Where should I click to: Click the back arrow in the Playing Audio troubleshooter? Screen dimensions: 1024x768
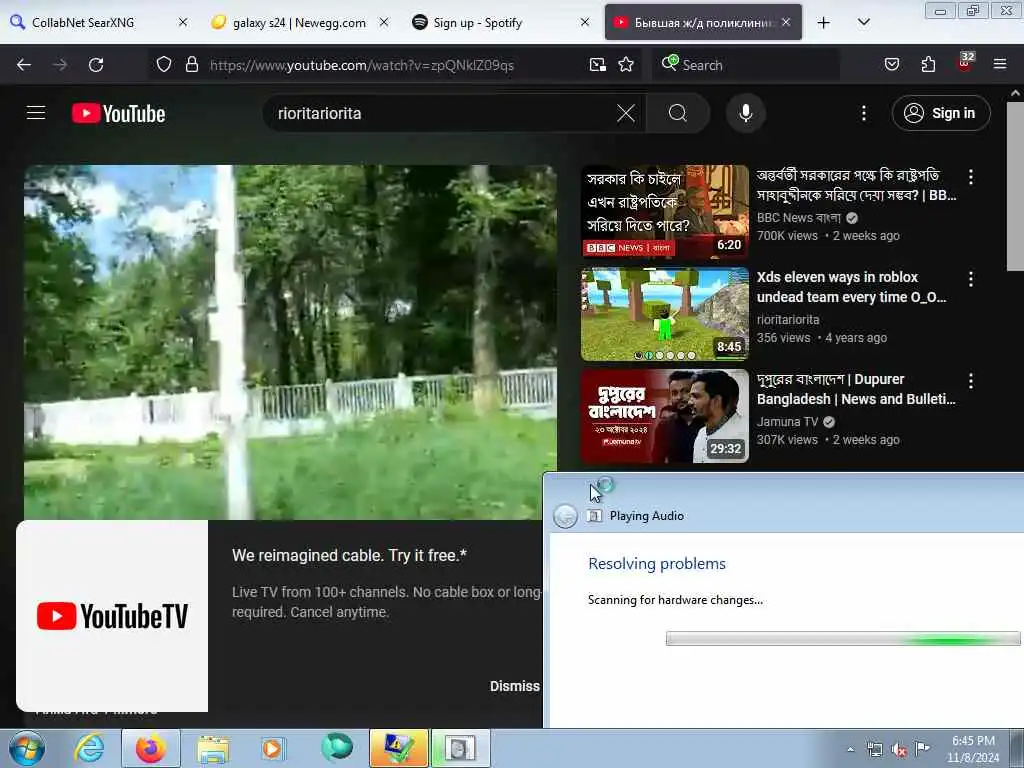(565, 516)
